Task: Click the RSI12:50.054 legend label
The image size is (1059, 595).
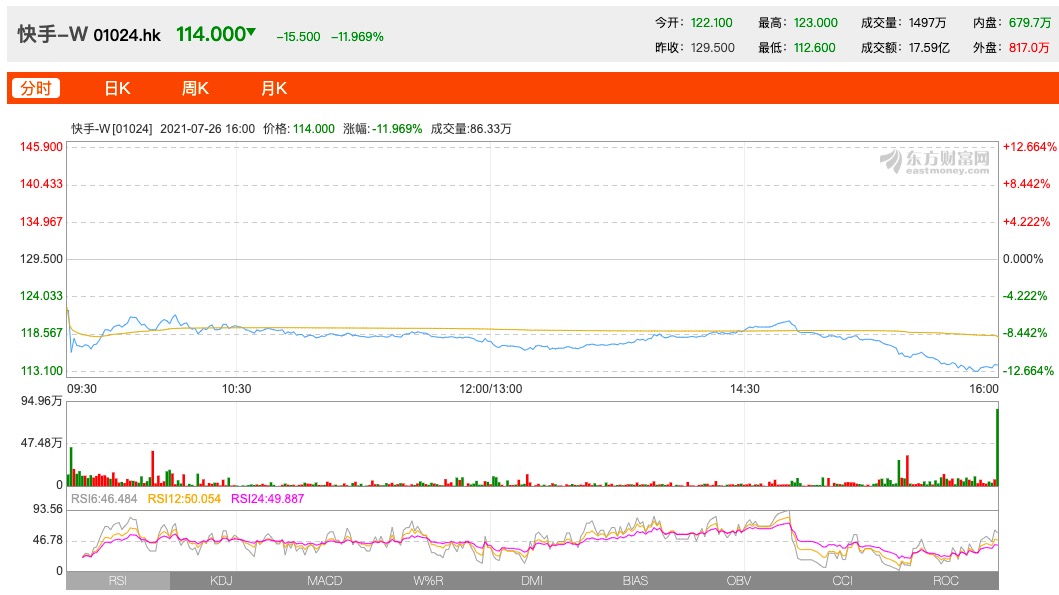Action: tap(184, 499)
